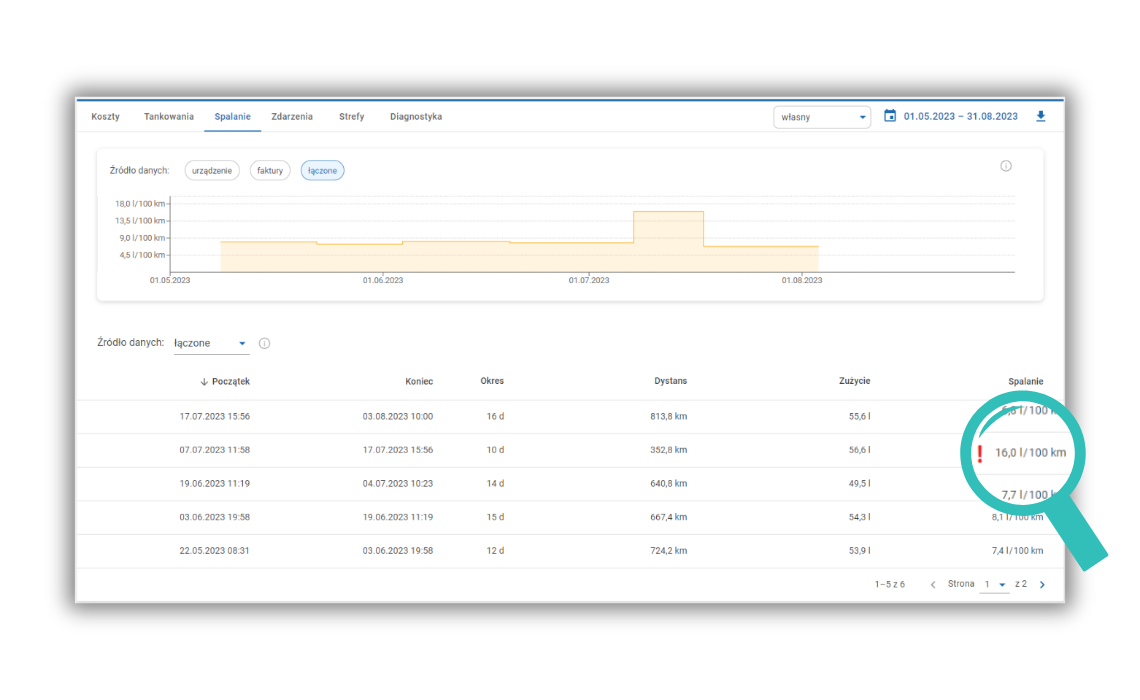Select the 'faktury' data source chip
Screen dimensions: 1140x700
coord(270,171)
